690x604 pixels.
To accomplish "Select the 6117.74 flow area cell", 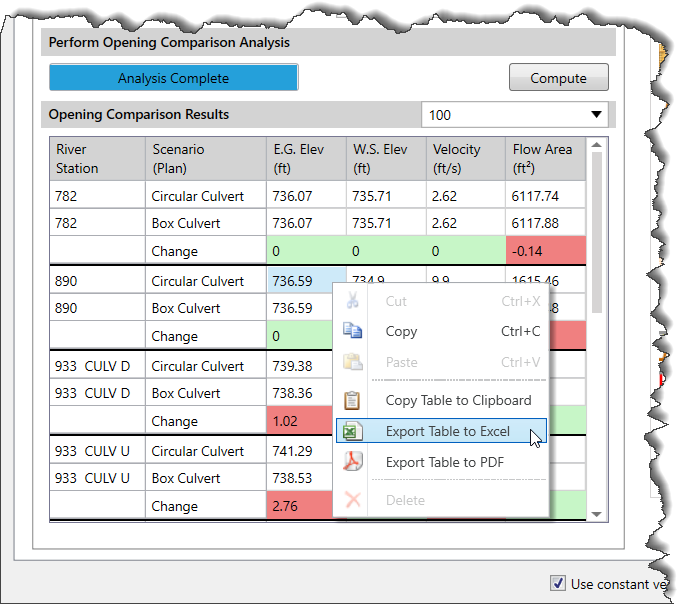I will 546,196.
